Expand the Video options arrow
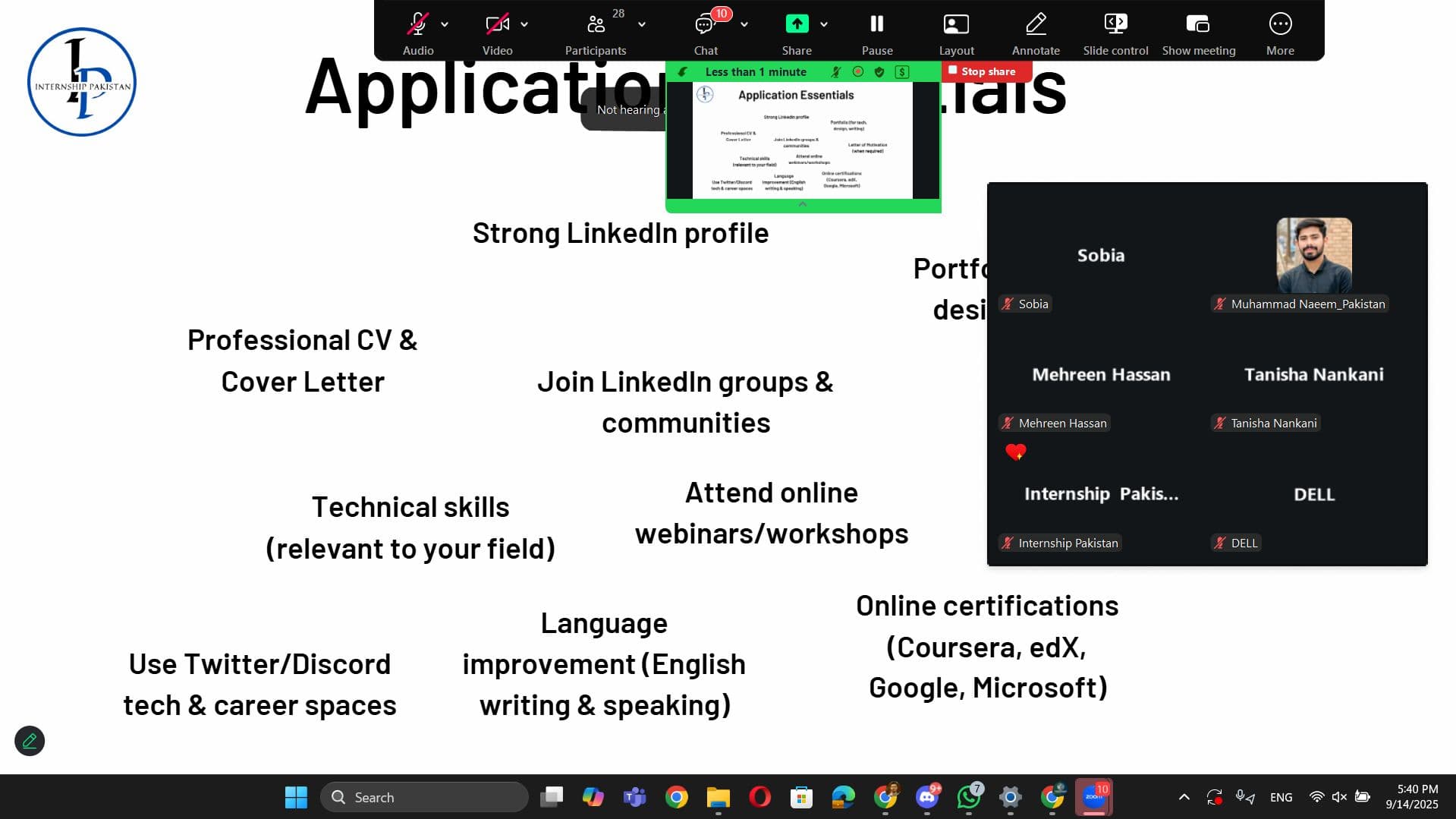 pyautogui.click(x=524, y=24)
